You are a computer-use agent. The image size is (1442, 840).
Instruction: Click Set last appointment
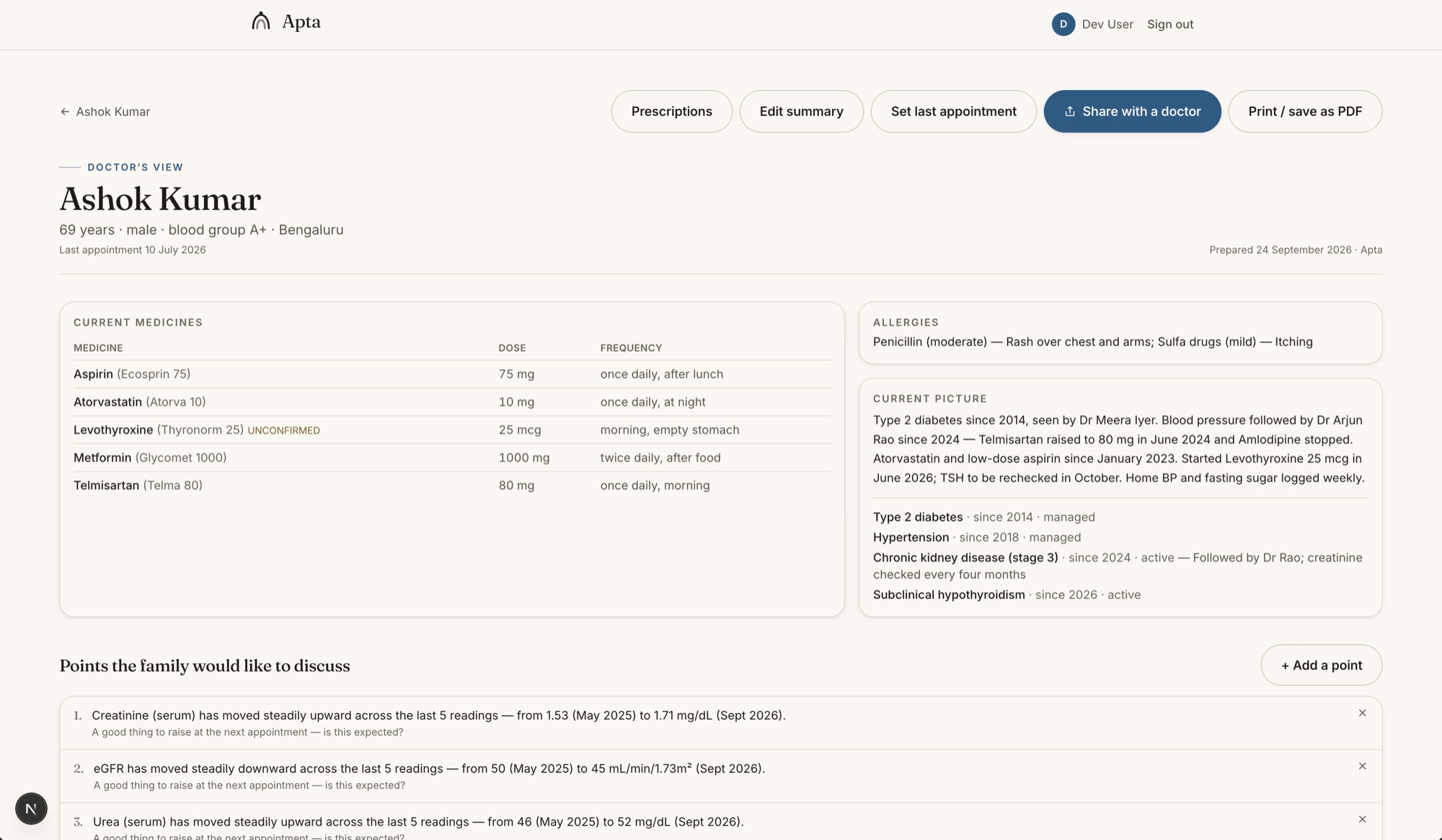(953, 111)
